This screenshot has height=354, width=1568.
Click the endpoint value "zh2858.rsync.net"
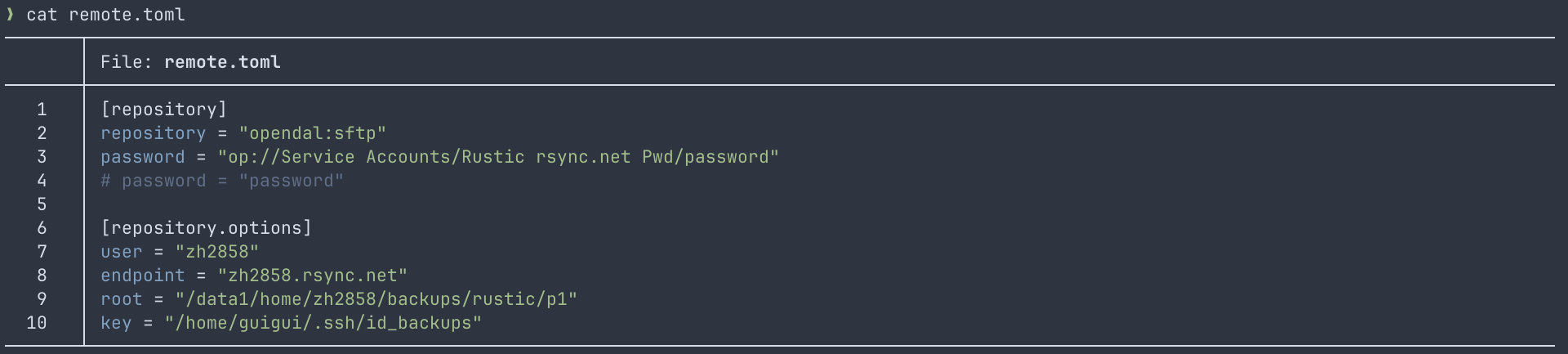[312, 276]
